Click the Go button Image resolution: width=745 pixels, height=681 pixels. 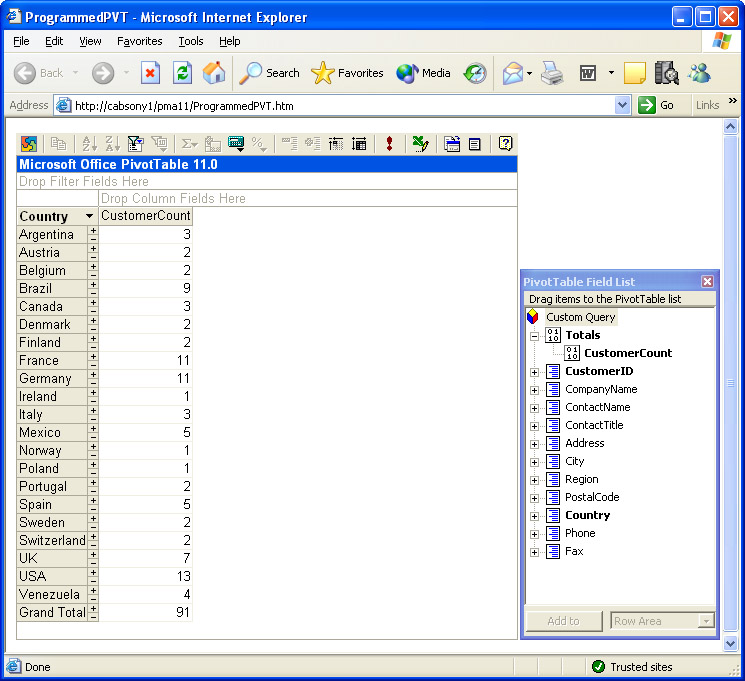click(x=657, y=105)
